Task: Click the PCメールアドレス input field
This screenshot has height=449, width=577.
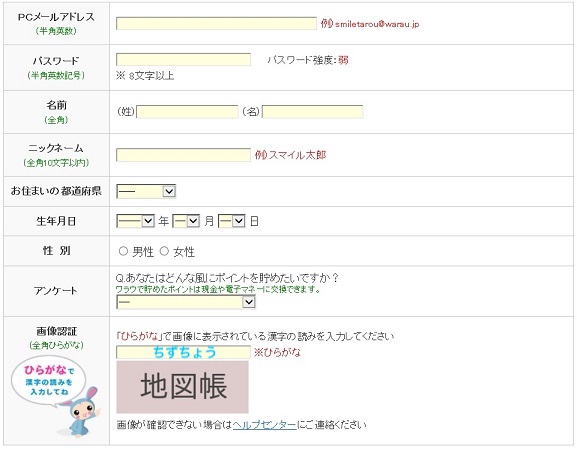Action: point(216,24)
